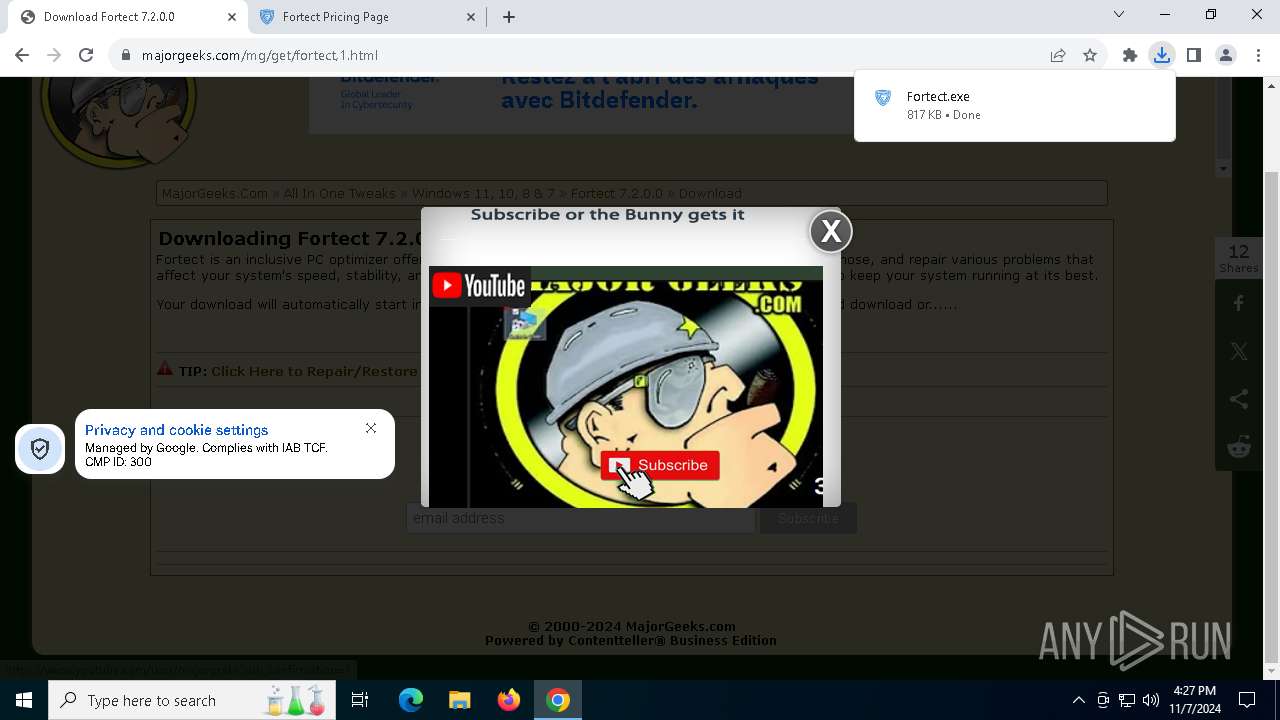The height and width of the screenshot is (720, 1280).
Task: Click the red Subscribe button in video
Action: [x=660, y=465]
